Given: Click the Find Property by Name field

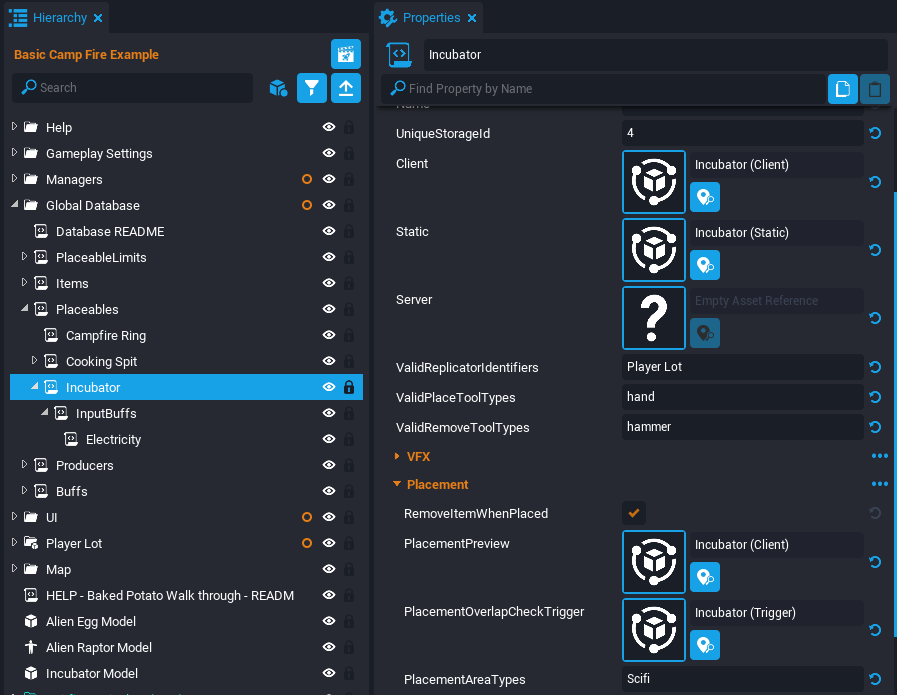Looking at the screenshot, I should pyautogui.click(x=600, y=89).
